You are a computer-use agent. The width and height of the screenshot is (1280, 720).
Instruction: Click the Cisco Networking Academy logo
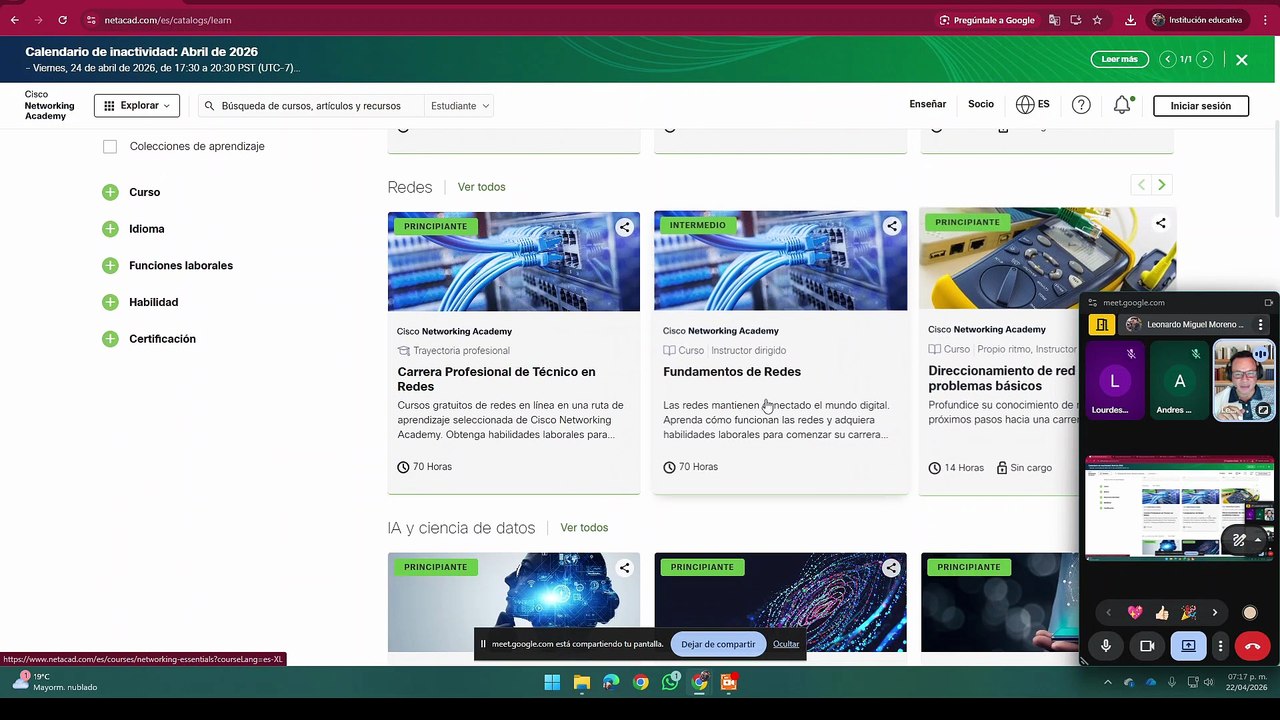[x=50, y=106]
